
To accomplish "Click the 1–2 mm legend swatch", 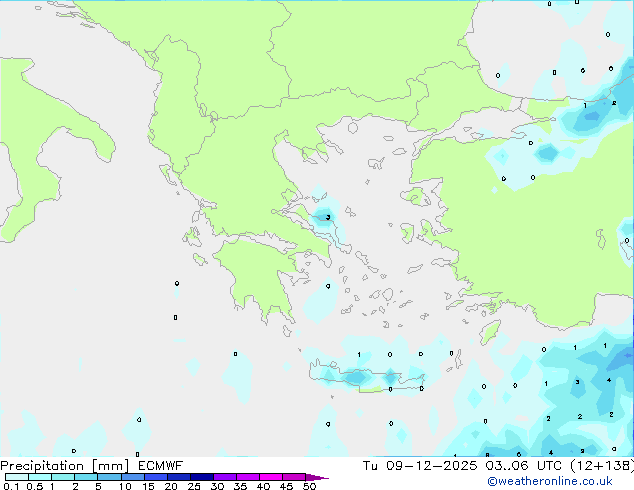I will (x=63, y=477).
